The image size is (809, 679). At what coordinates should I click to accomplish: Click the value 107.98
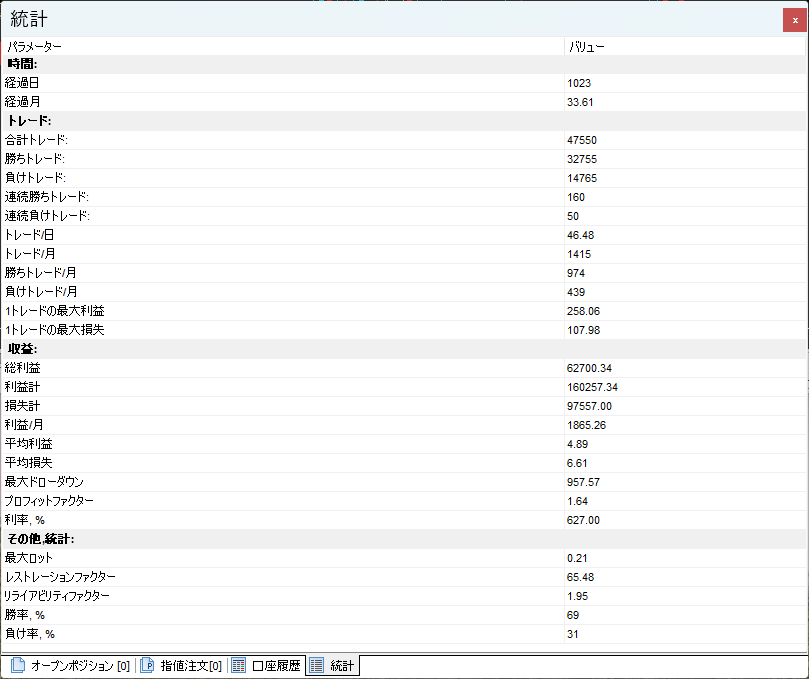coord(583,330)
